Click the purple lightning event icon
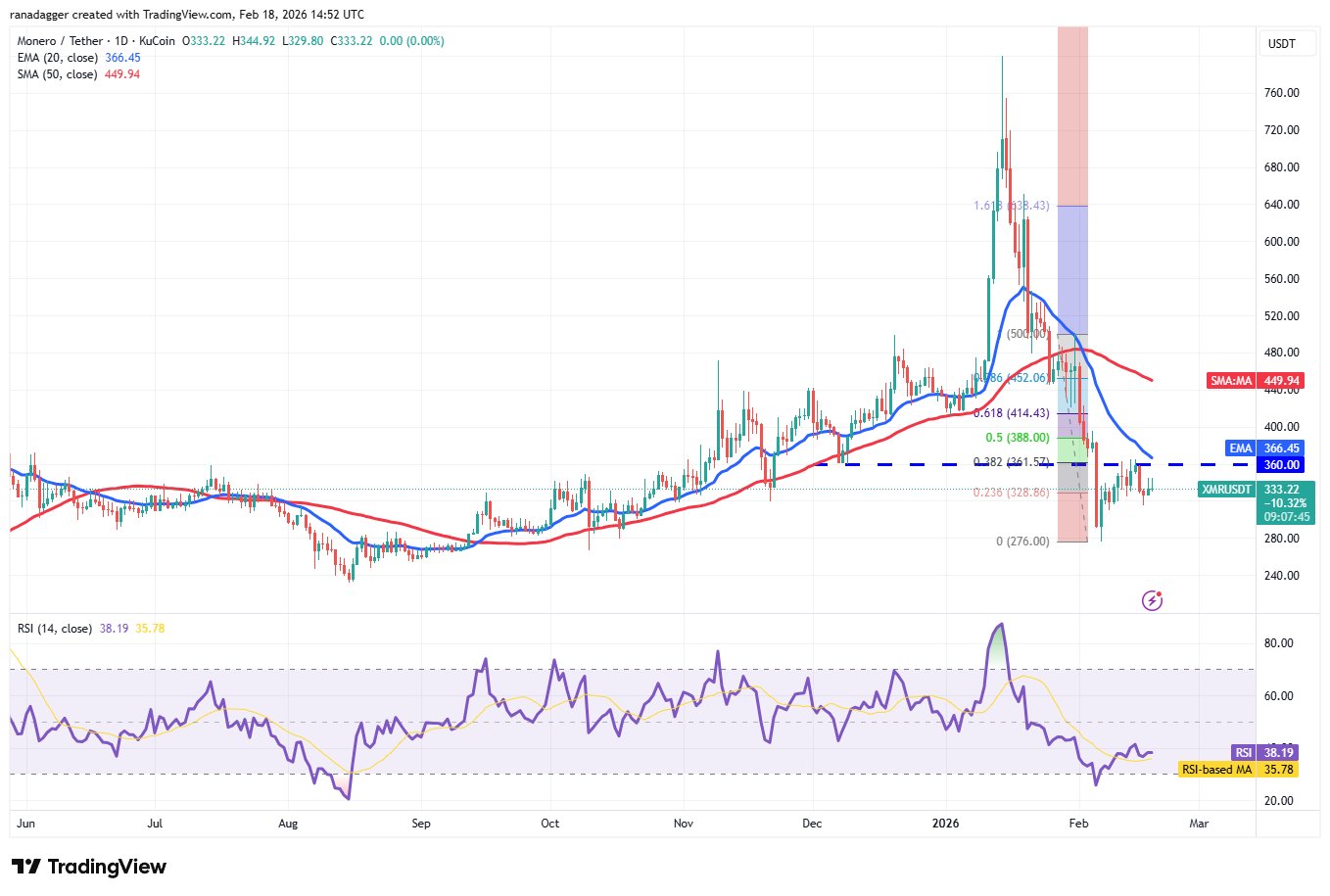The image size is (1330, 896). tap(1153, 600)
